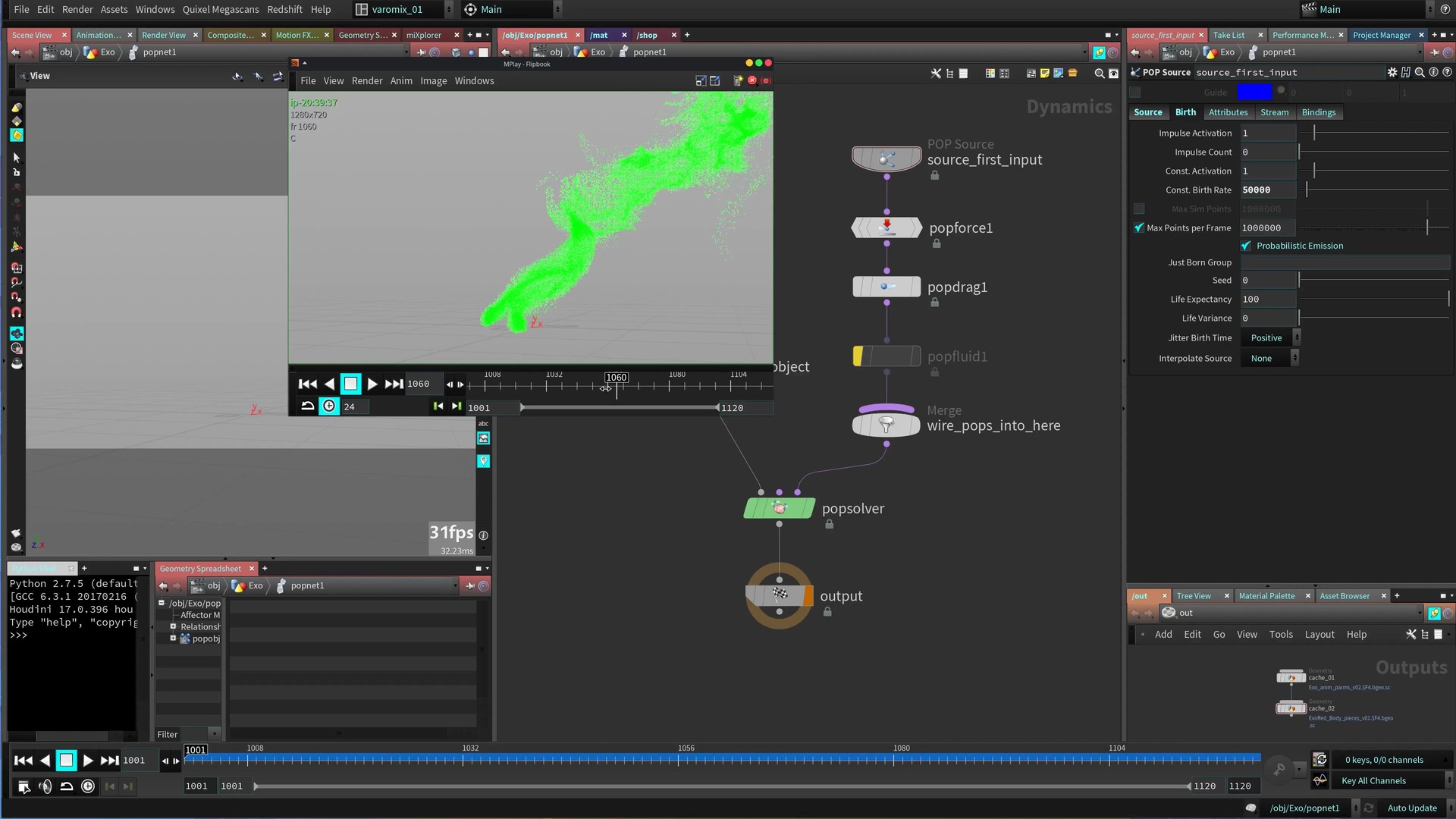Click the Key All Channels button
Viewport: 1456px width, 819px height.
(1373, 780)
